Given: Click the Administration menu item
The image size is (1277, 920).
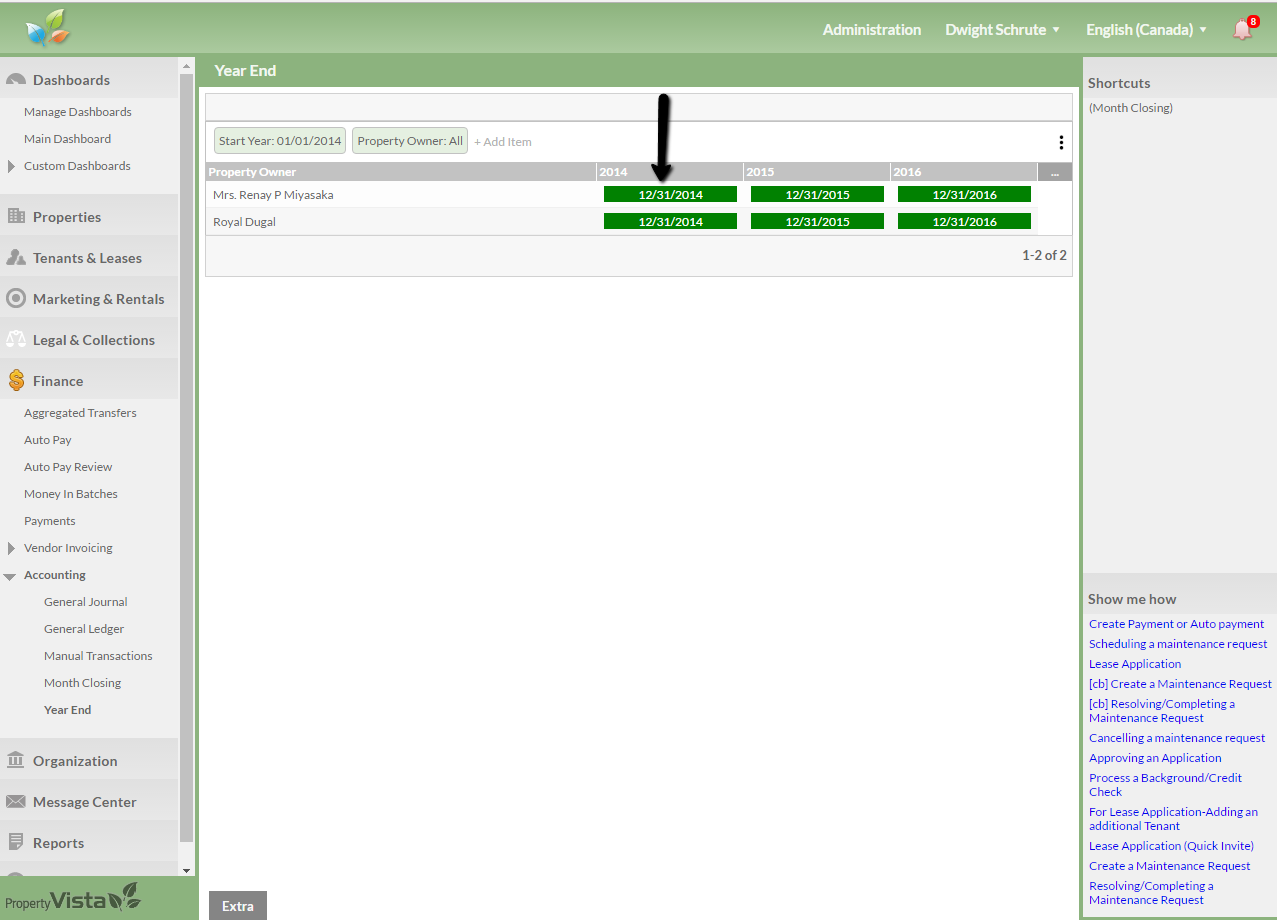Looking at the screenshot, I should tap(871, 30).
